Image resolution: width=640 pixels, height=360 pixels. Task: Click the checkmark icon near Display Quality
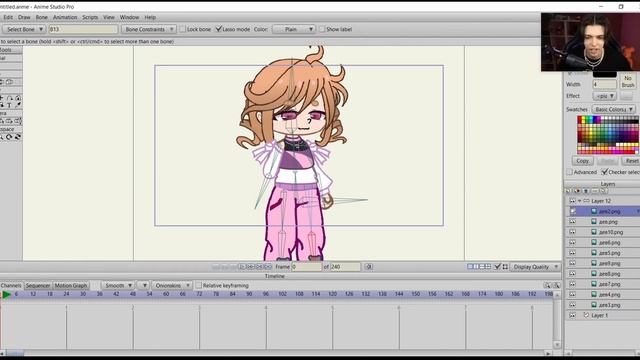(498, 267)
